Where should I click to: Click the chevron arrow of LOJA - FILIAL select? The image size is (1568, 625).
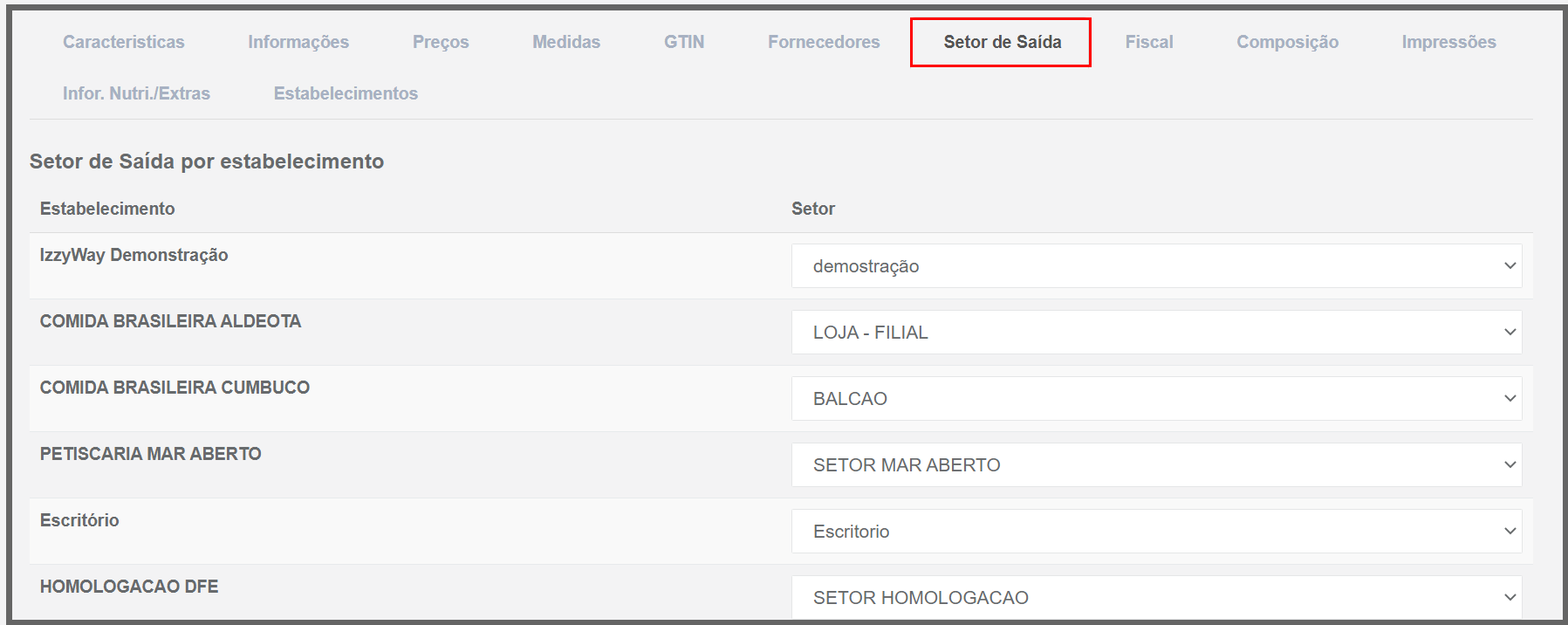1510,333
